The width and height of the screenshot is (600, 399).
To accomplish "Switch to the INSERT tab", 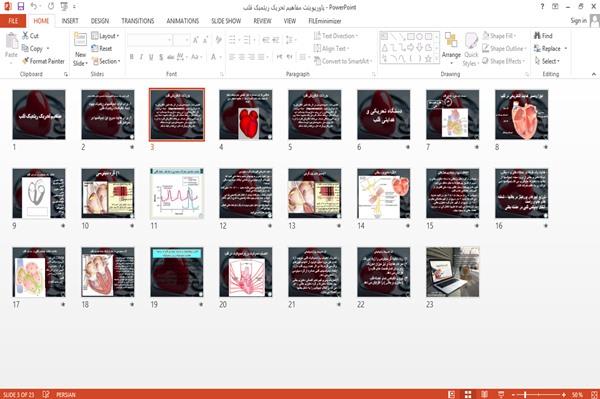I will coord(70,21).
